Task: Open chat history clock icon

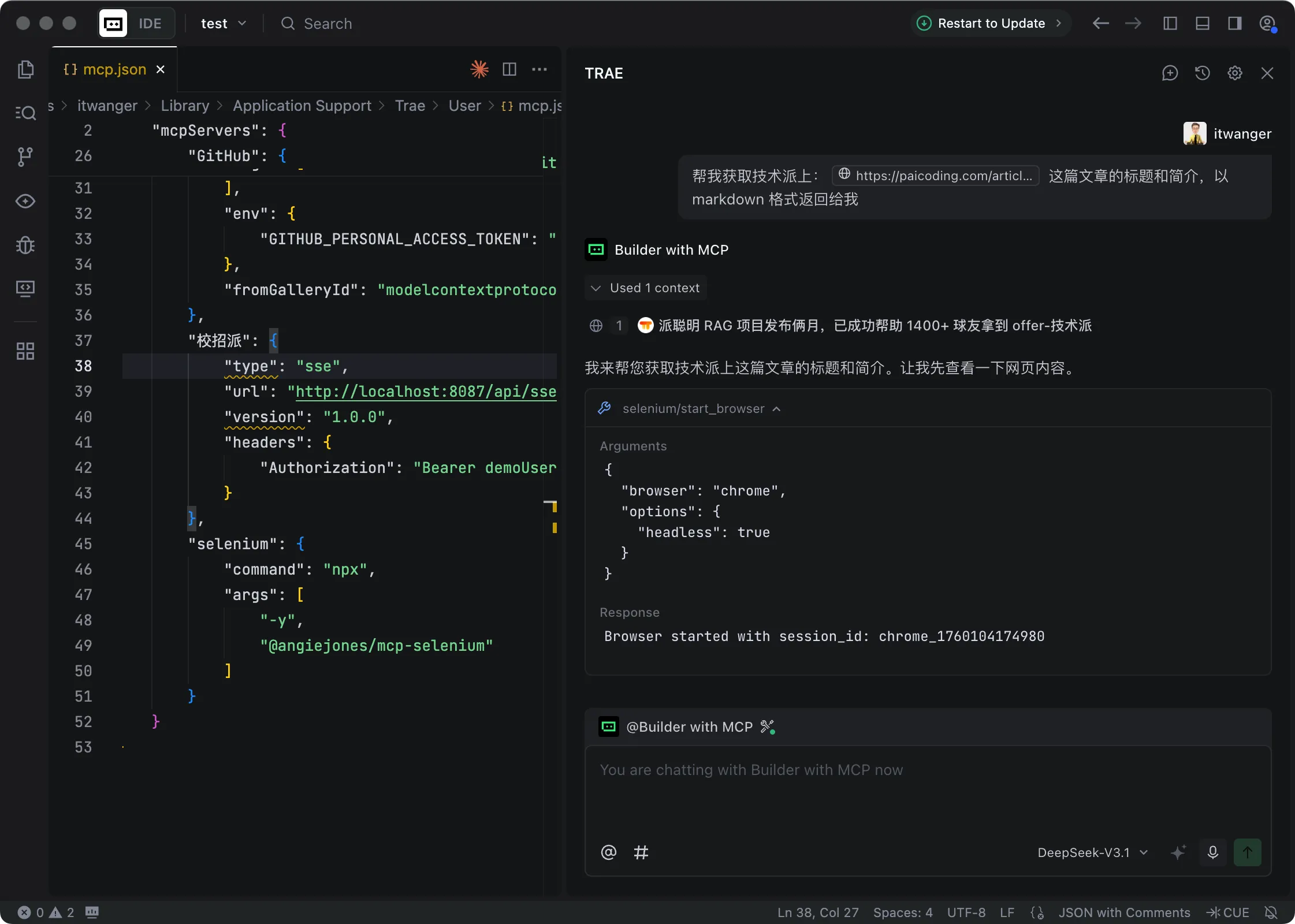Action: coord(1202,73)
